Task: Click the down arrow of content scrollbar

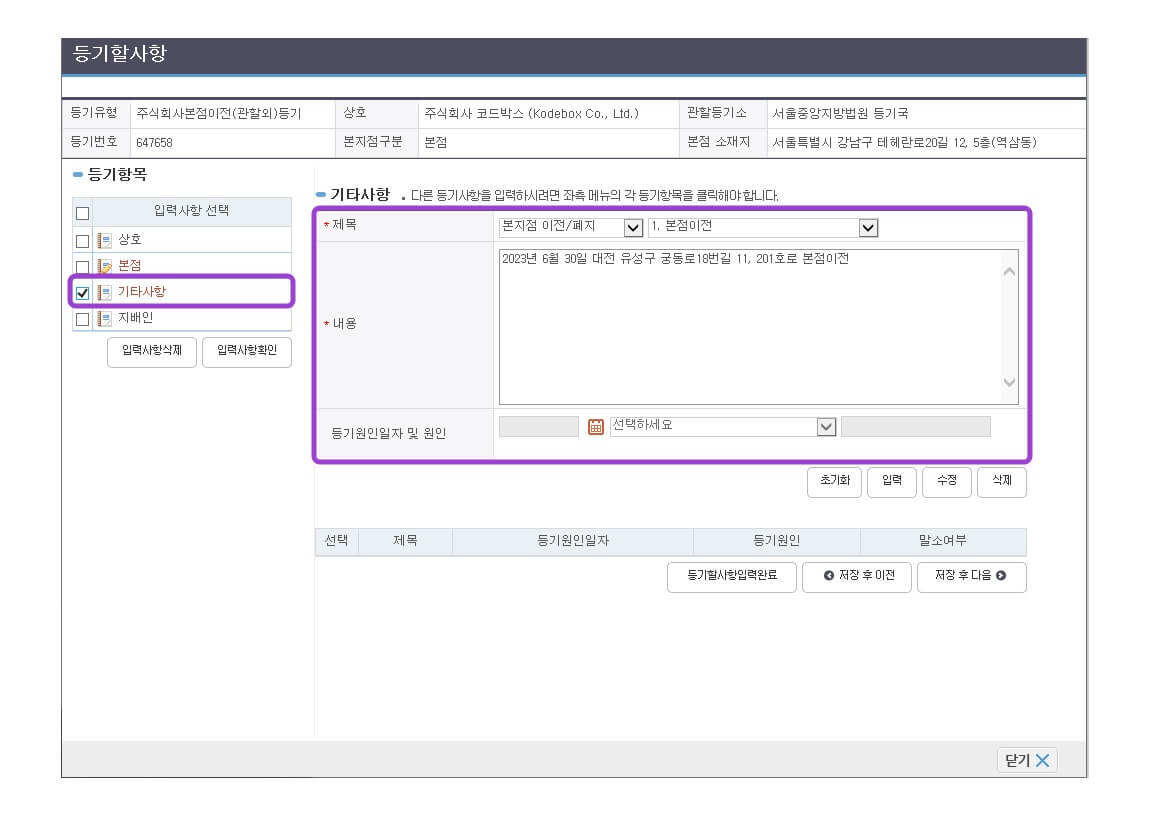Action: 1009,382
